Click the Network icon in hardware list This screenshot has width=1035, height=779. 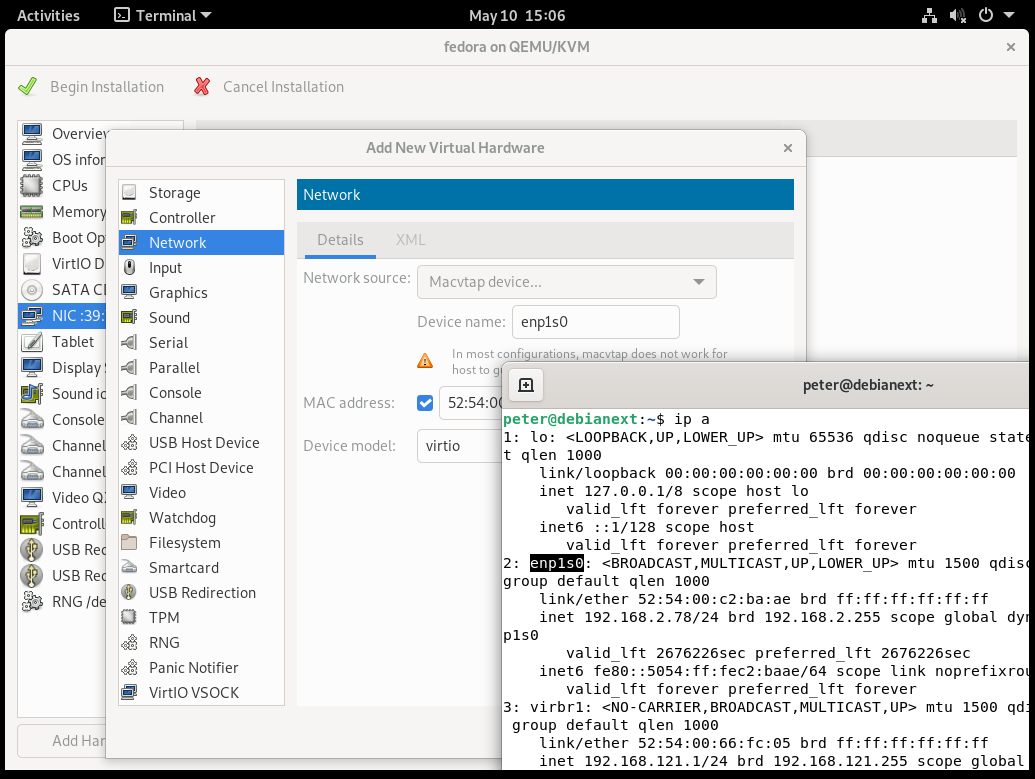point(129,243)
